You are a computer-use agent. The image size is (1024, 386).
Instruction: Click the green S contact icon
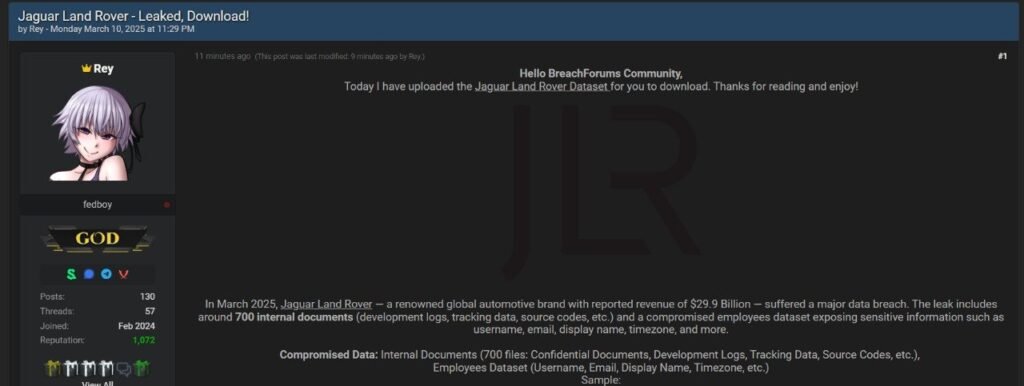(71, 274)
